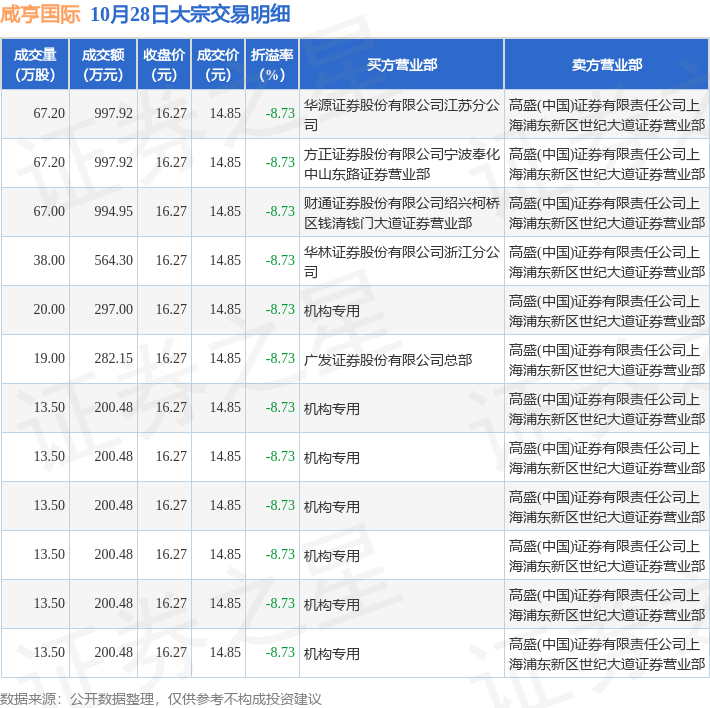
Task: Click the 10月28日大宗交易明细 heading
Action: click(190, 14)
